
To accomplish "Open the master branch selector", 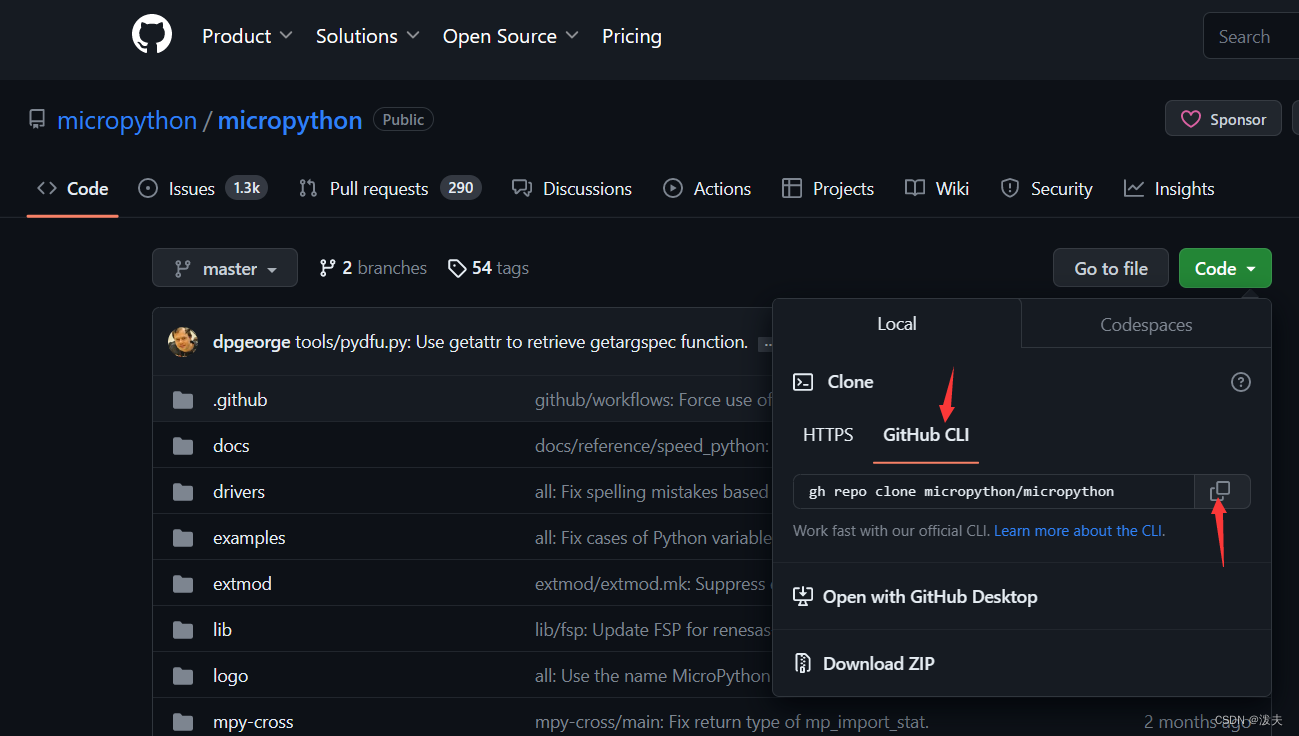I will pos(225,268).
